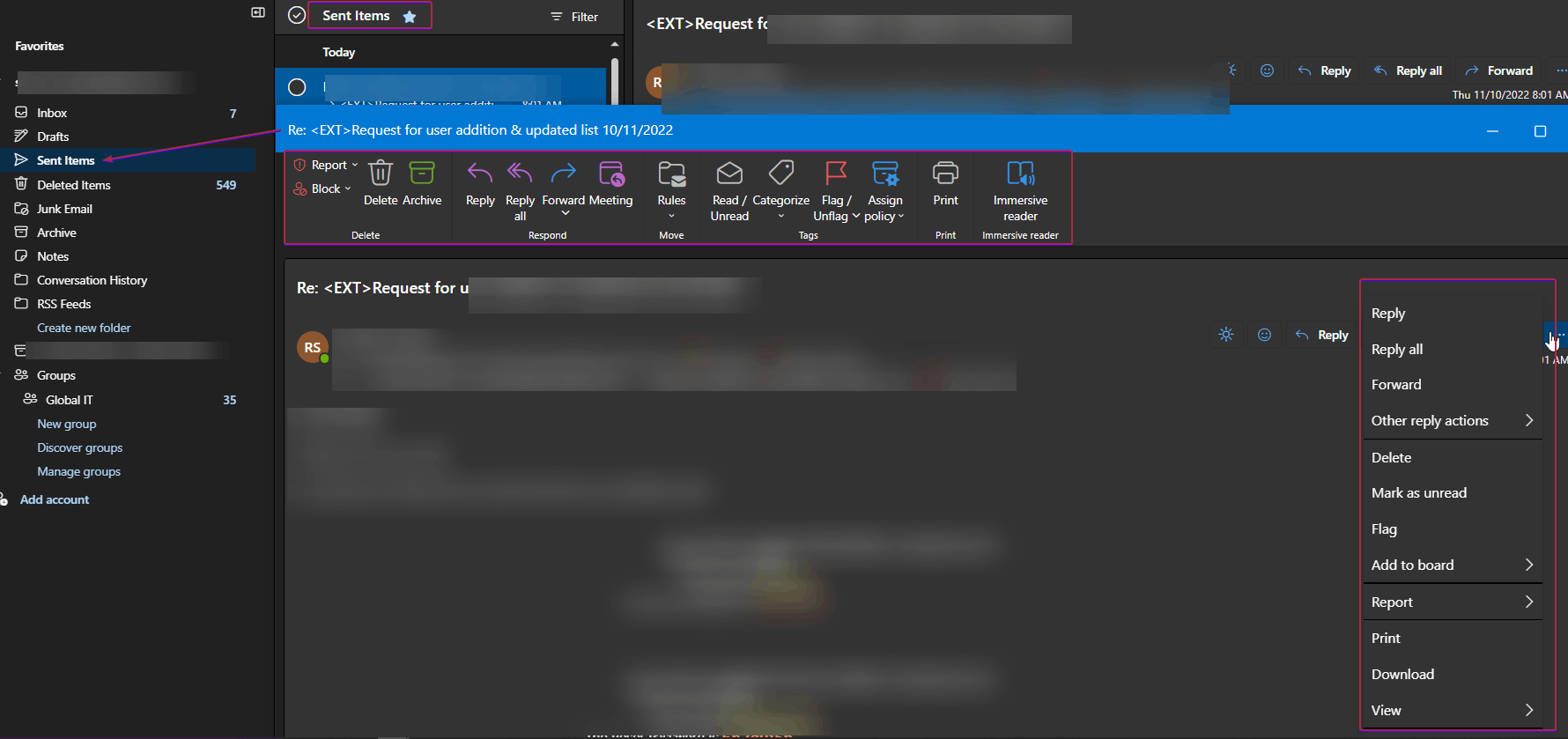1568x739 pixels.
Task: Expand the View submenu in context menu
Action: pyautogui.click(x=1453, y=711)
